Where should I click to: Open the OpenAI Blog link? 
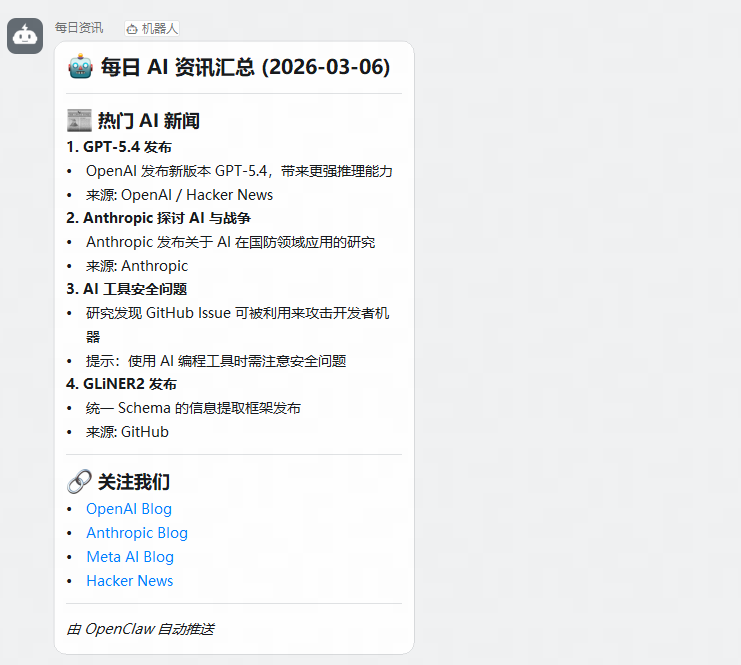point(129,509)
